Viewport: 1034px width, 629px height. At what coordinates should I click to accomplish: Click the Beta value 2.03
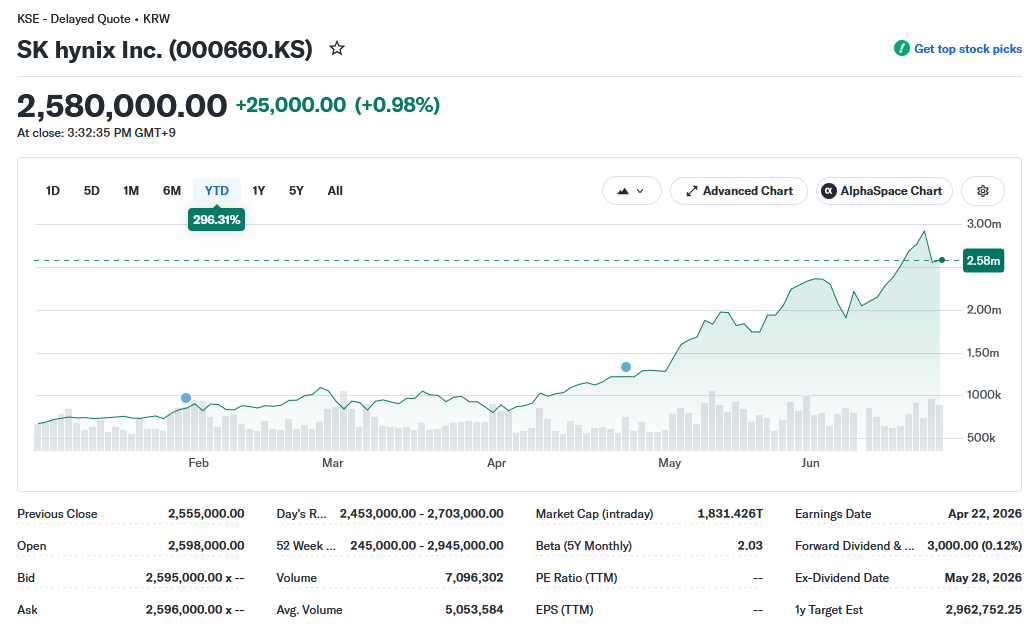click(750, 546)
